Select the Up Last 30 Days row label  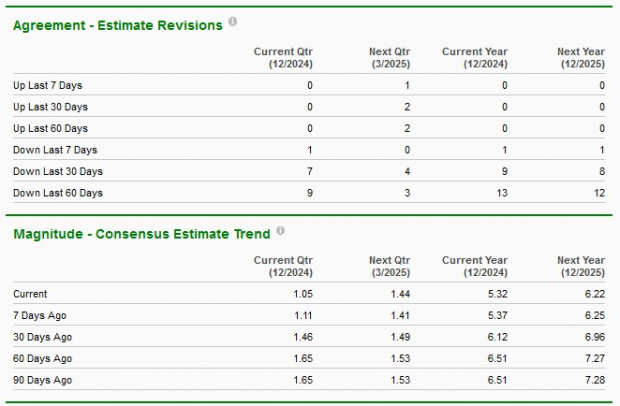click(x=50, y=107)
